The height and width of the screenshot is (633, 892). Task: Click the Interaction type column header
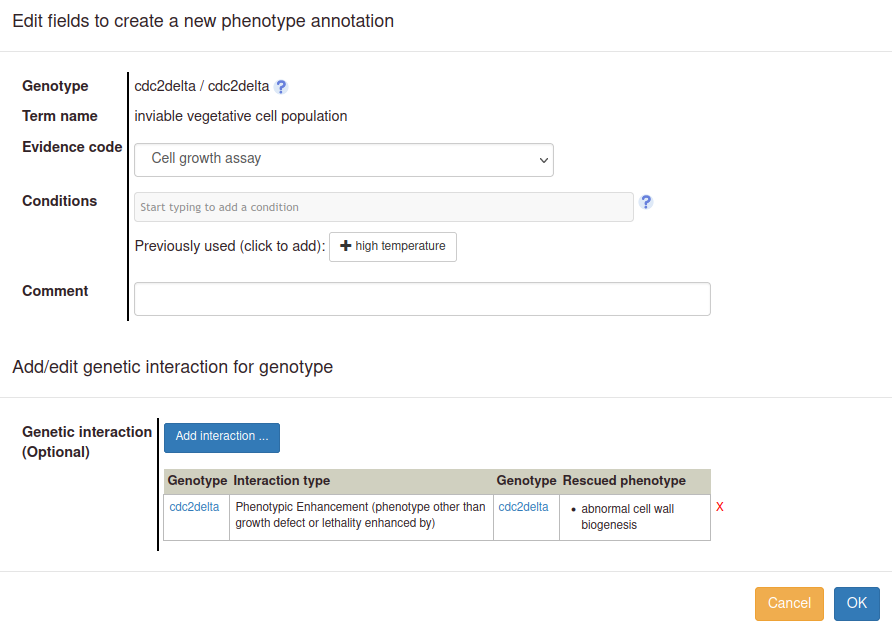click(x=282, y=481)
